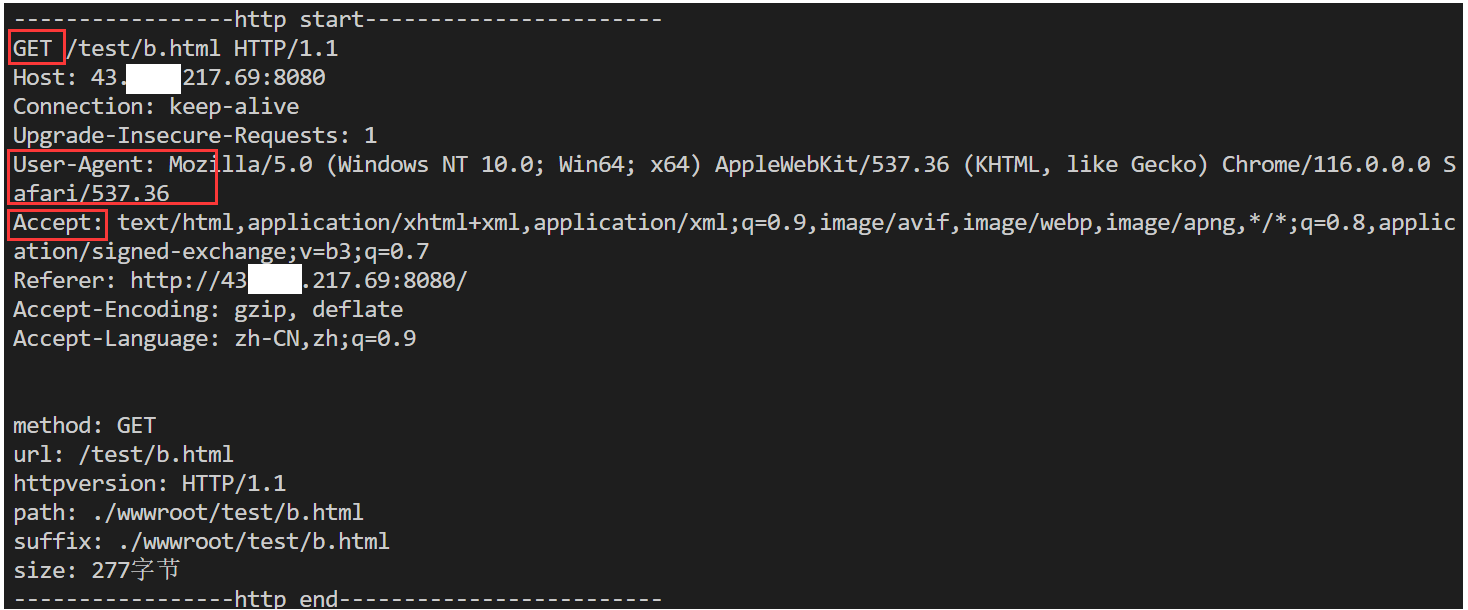This screenshot has width=1468, height=610.
Task: Click the Referer URL link
Action: [298, 281]
